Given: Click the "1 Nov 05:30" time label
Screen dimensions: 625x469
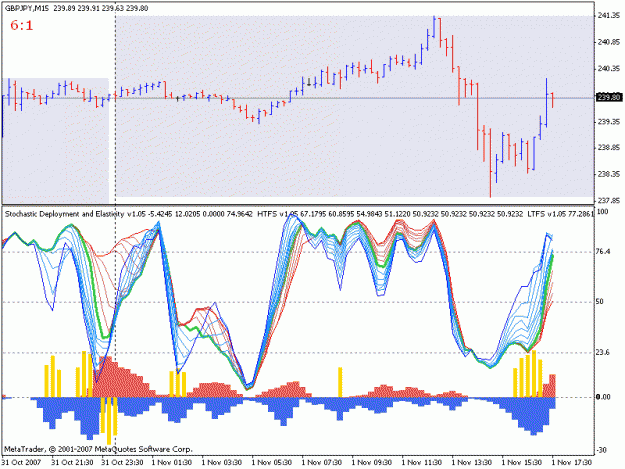Looking at the screenshot, I should [271, 463].
